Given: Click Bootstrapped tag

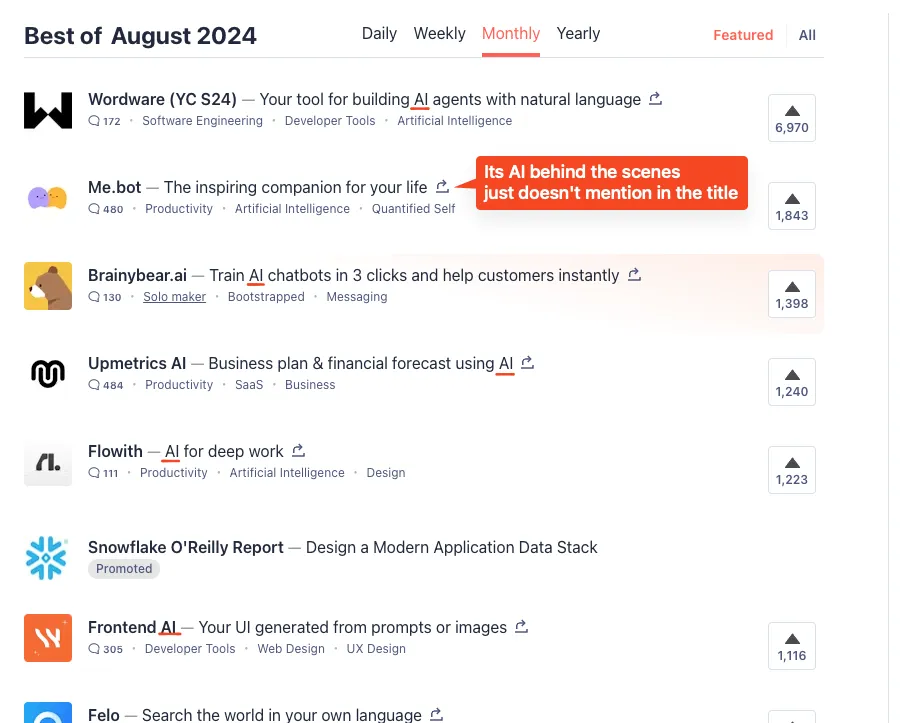Looking at the screenshot, I should (266, 297).
